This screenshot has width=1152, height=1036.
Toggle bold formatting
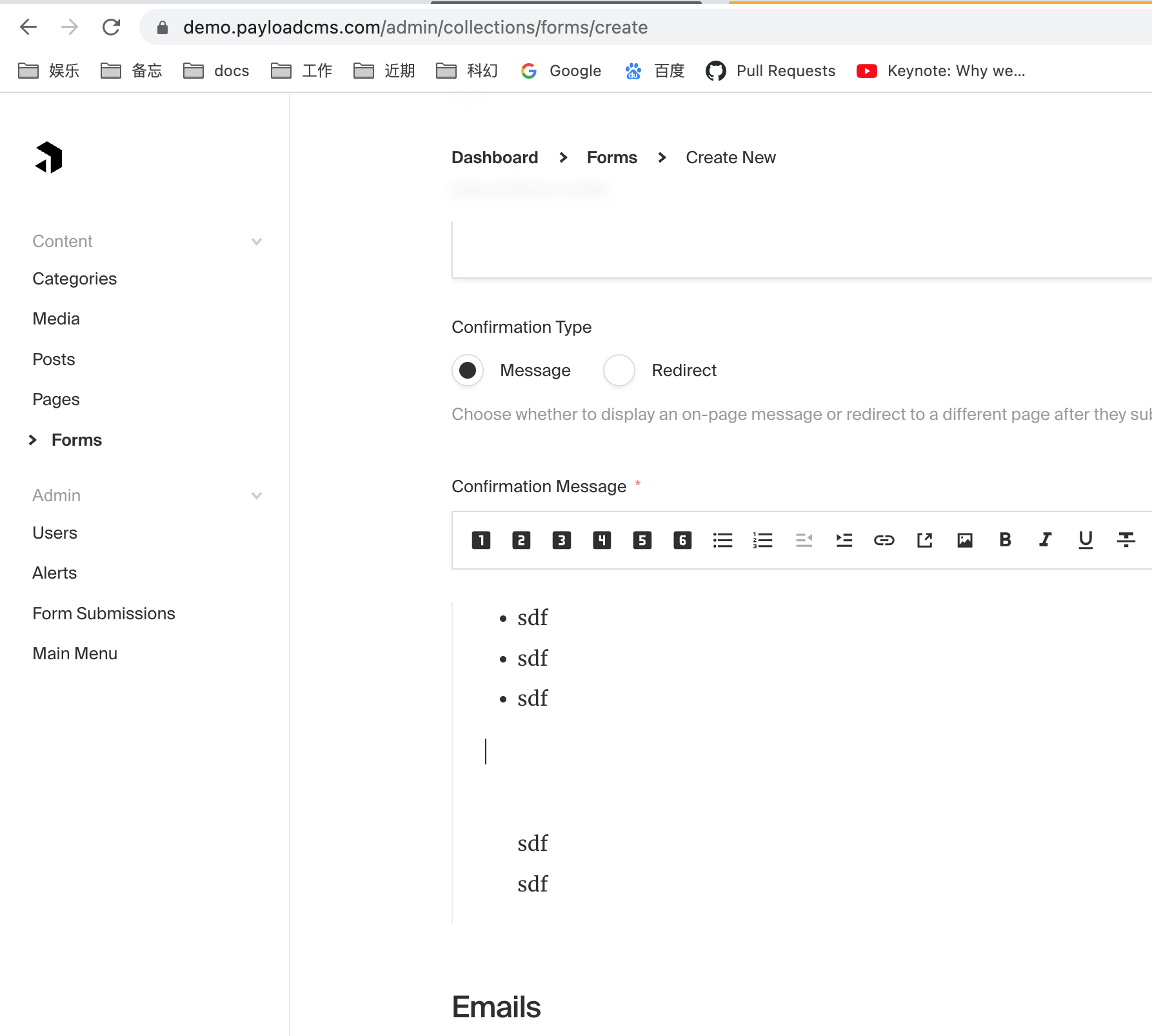click(1004, 540)
